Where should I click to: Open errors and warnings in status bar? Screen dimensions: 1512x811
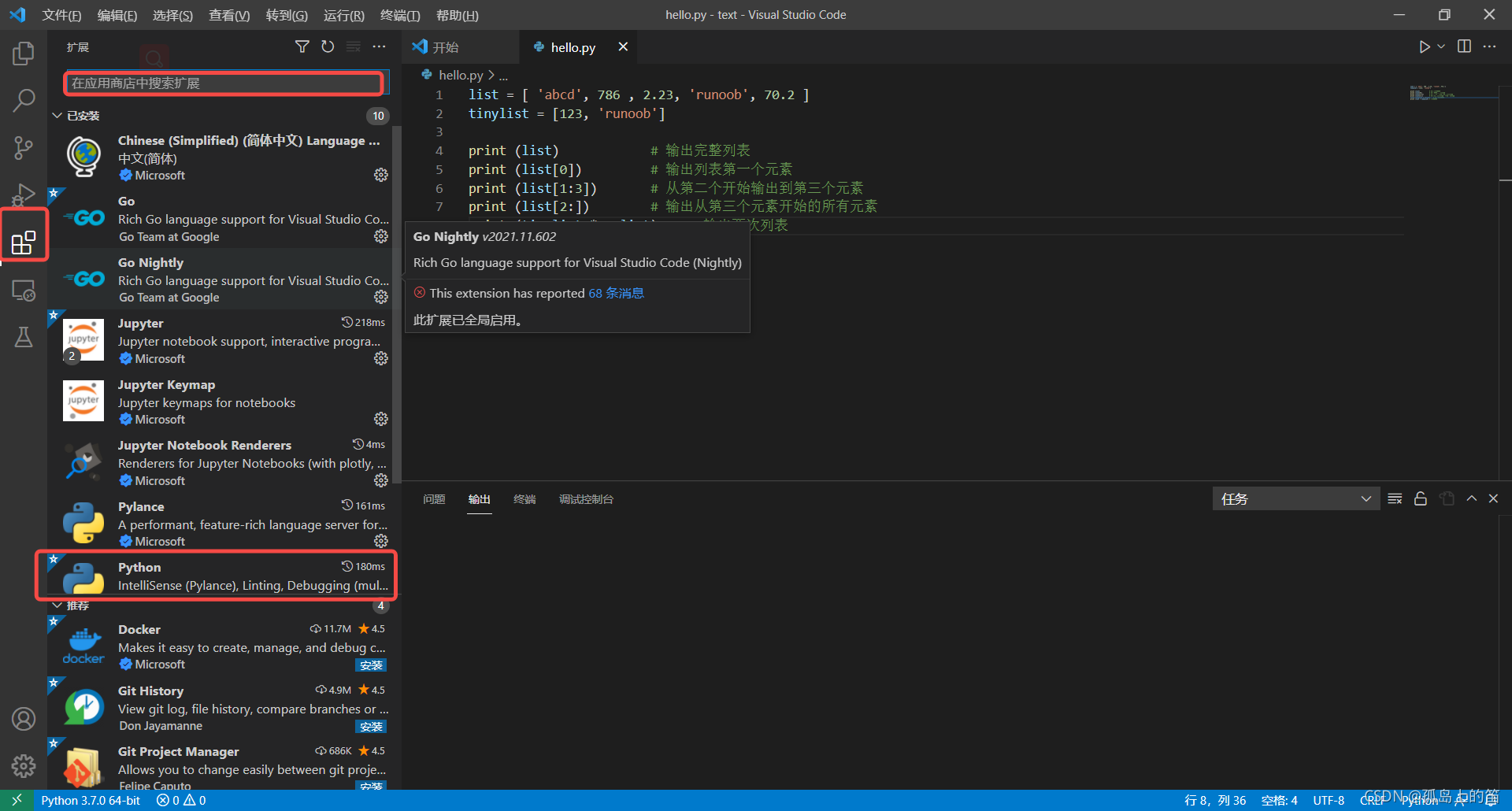point(181,800)
